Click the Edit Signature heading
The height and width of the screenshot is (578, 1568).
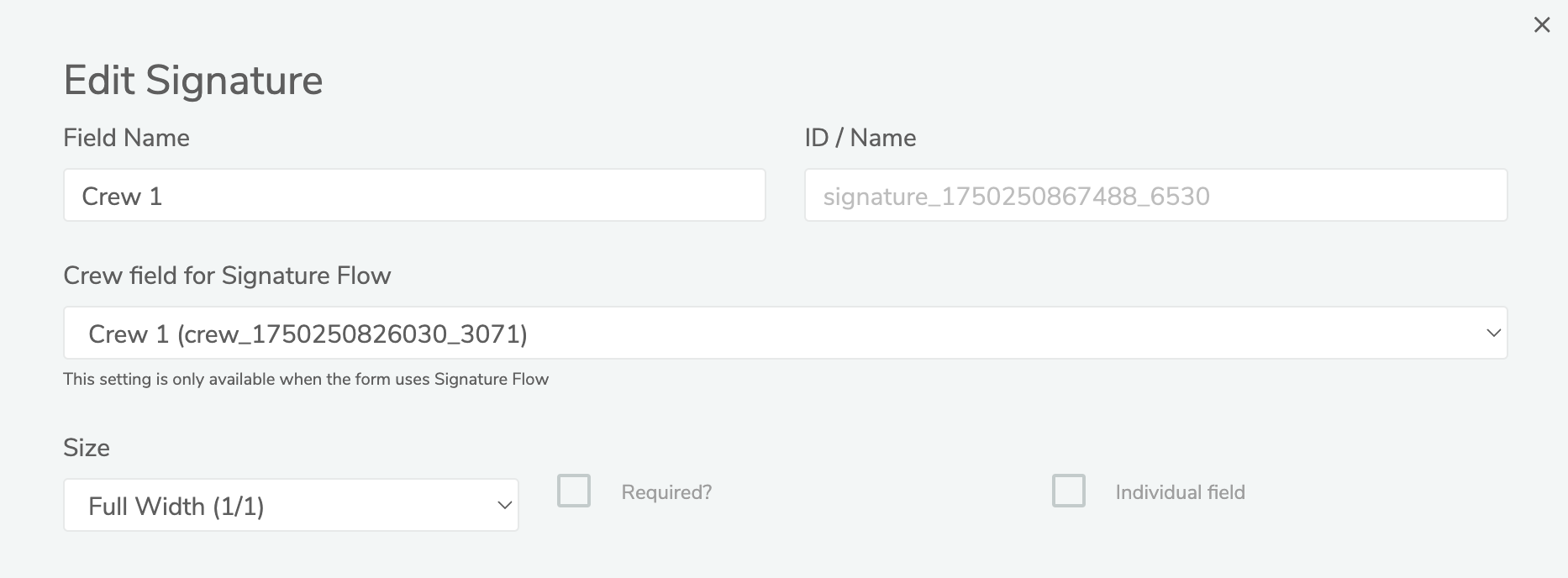click(x=193, y=81)
